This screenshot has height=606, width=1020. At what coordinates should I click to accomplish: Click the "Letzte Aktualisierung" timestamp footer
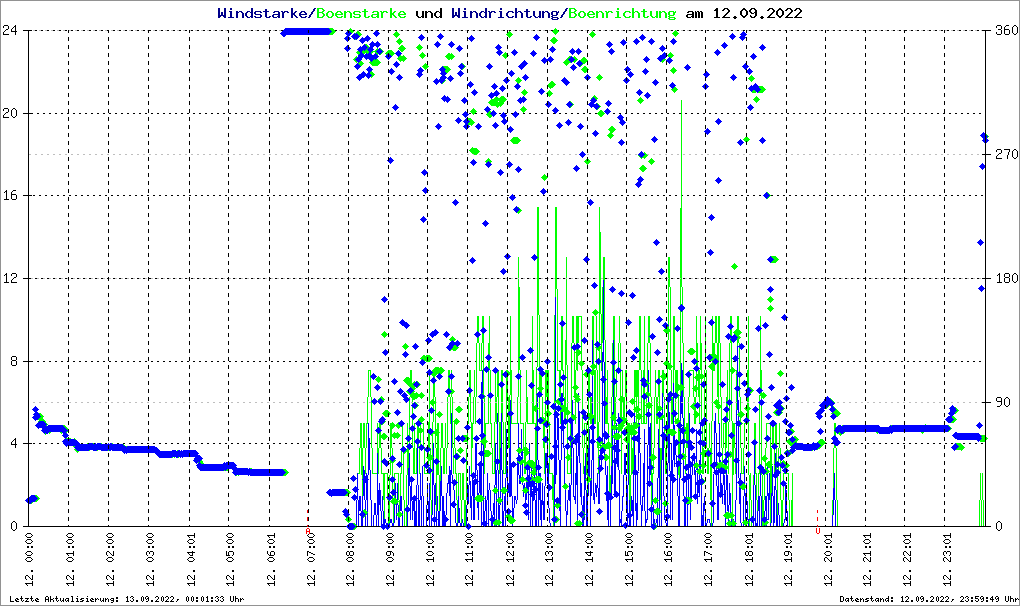tap(127, 599)
